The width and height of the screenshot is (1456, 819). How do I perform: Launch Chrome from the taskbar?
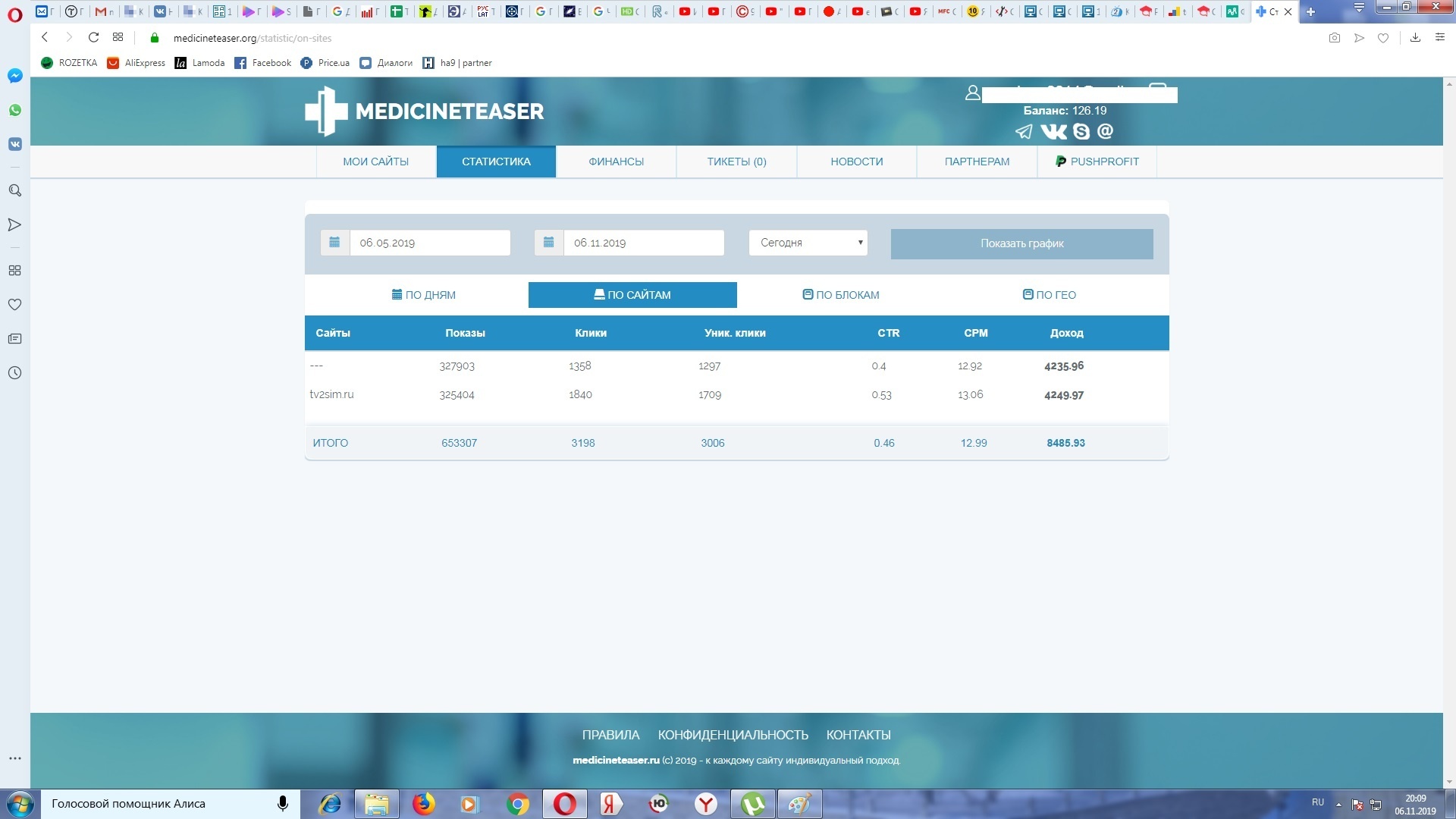tap(518, 804)
